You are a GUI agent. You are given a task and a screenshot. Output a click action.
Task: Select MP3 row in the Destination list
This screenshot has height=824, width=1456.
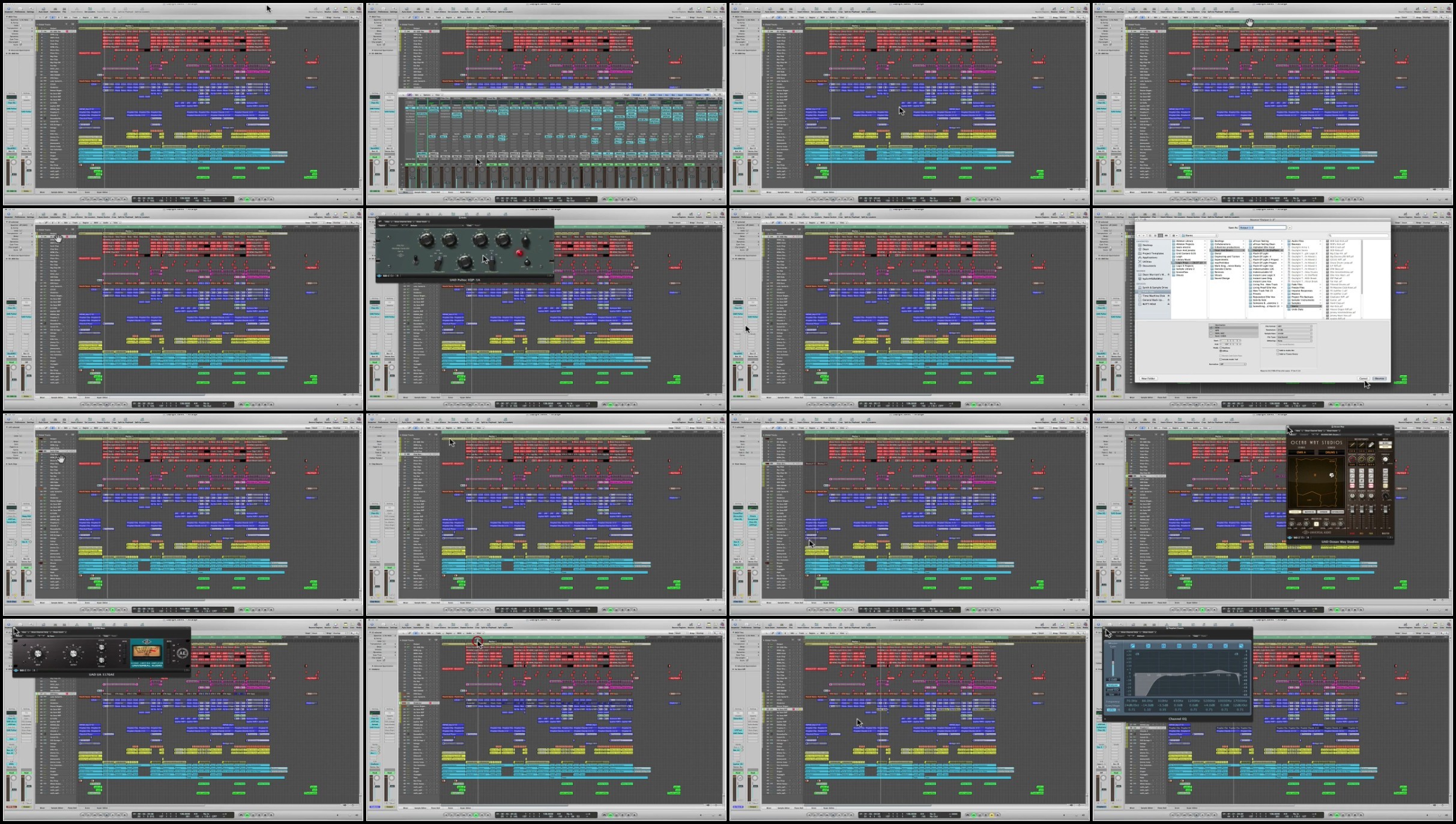[1217, 330]
